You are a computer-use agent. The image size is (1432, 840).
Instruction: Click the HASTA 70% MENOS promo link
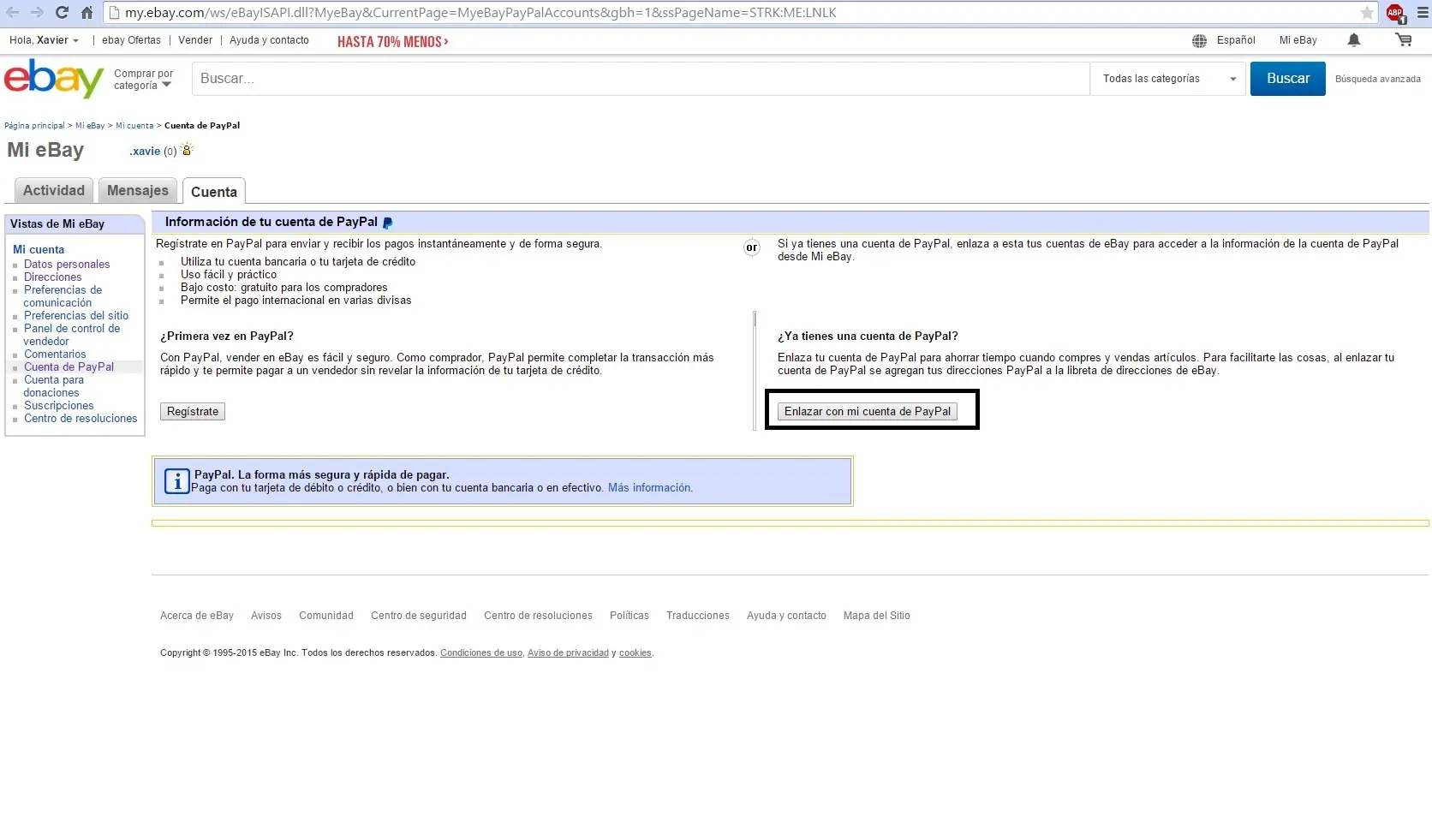coord(393,41)
